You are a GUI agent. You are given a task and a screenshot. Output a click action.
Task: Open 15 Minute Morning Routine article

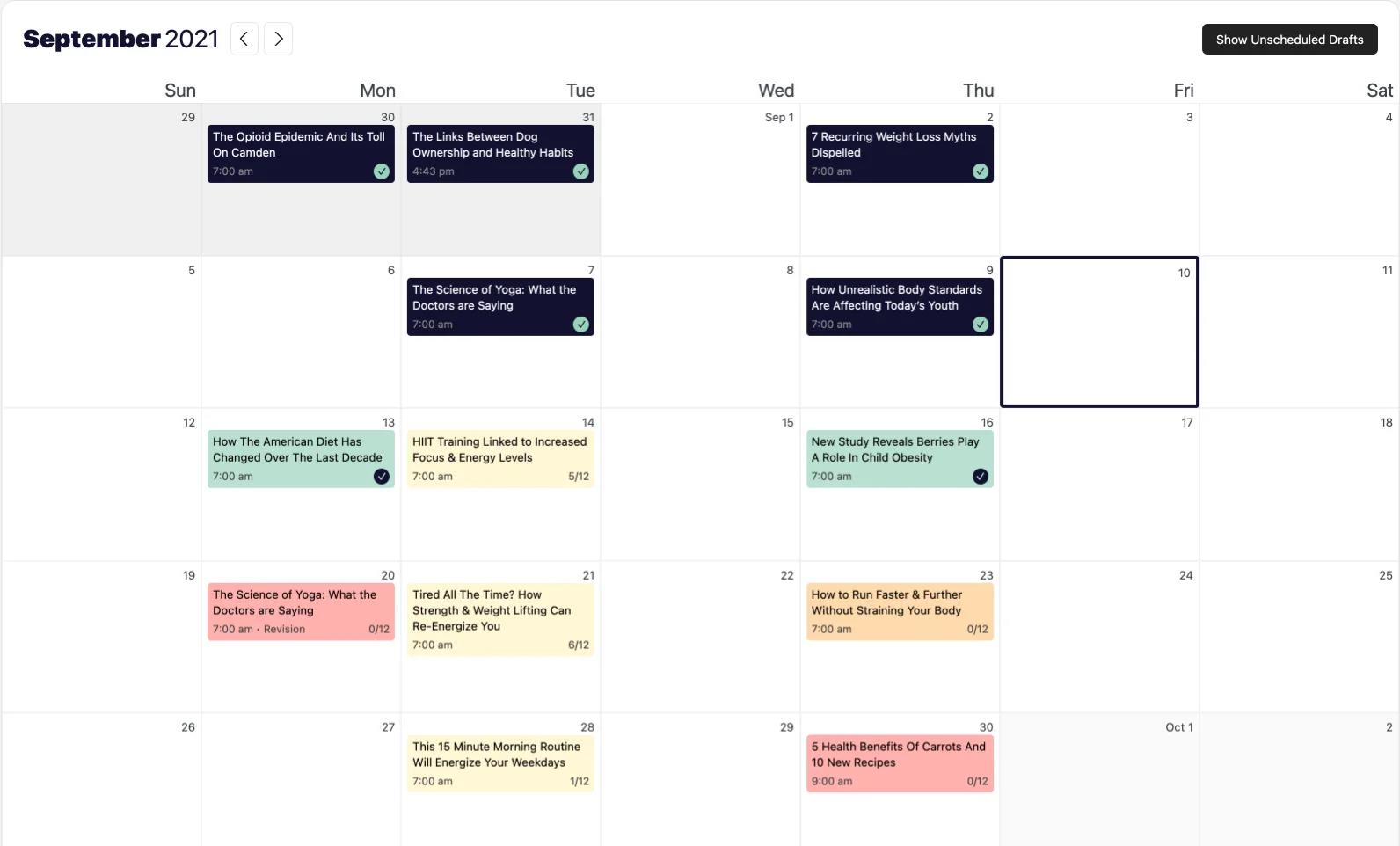pos(500,763)
